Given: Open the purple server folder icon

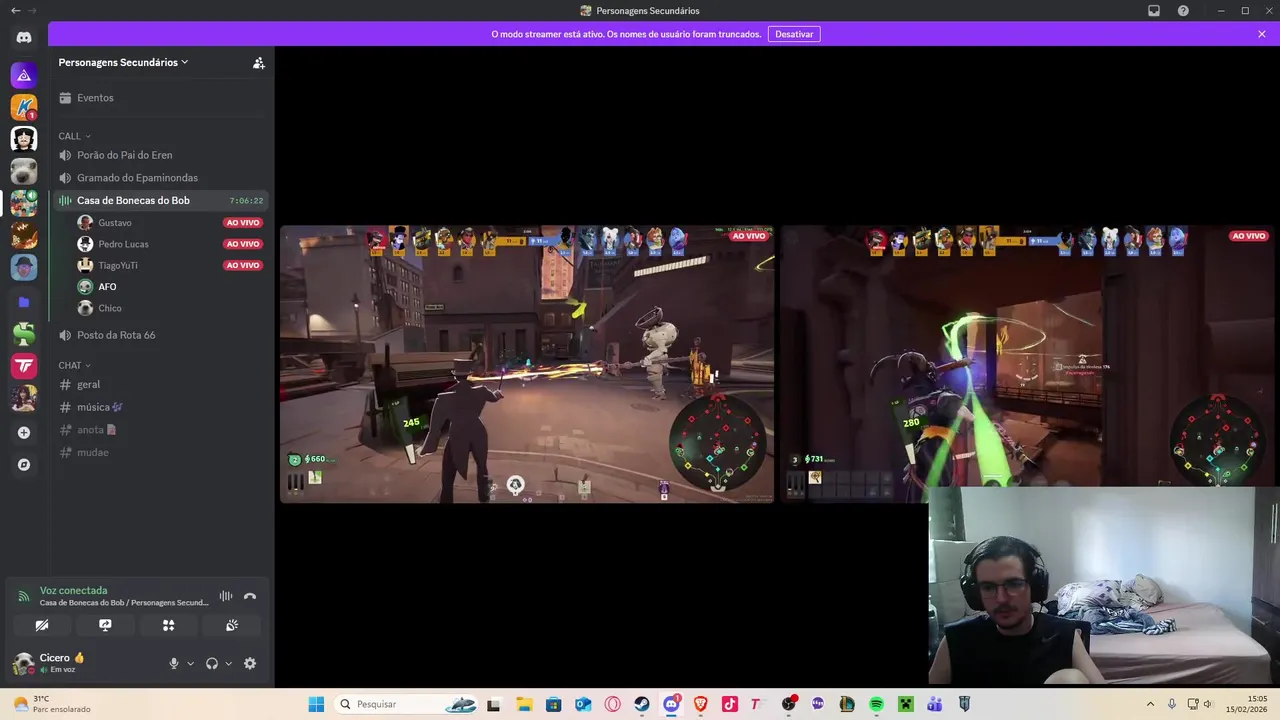Looking at the screenshot, I should [x=24, y=302].
